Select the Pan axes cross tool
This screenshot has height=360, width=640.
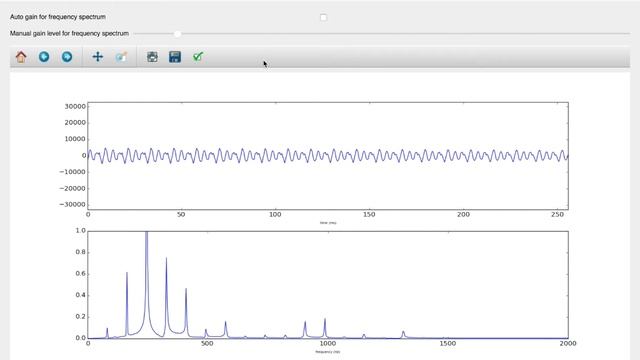click(x=98, y=57)
